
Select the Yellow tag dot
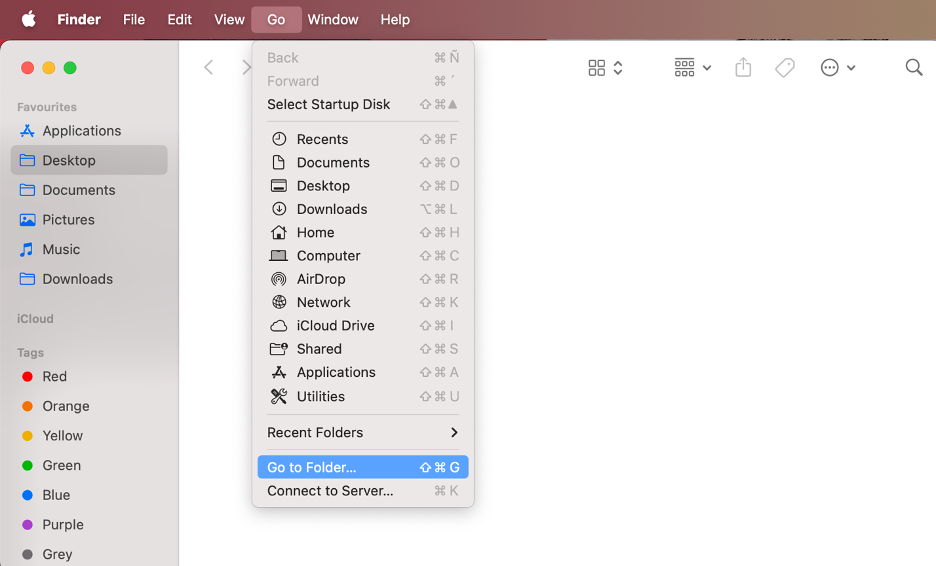click(27, 436)
